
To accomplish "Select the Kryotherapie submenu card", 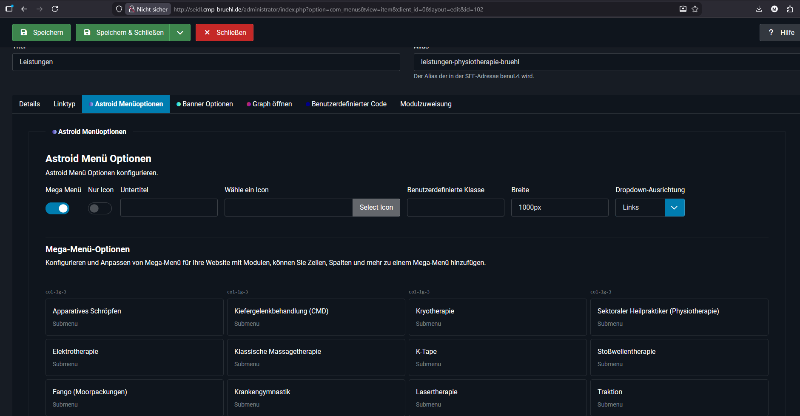I will [495, 316].
